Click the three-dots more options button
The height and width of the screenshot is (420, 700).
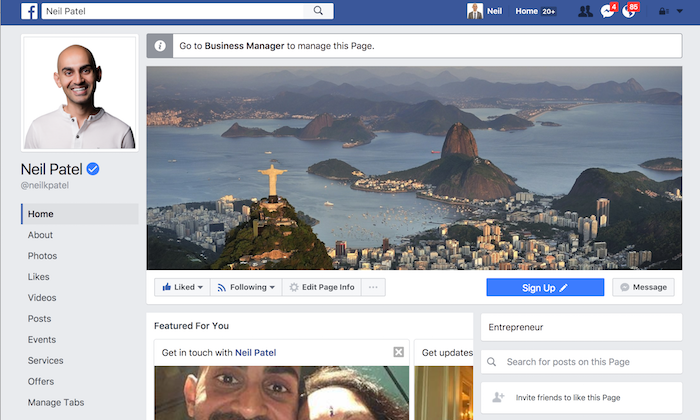click(374, 287)
